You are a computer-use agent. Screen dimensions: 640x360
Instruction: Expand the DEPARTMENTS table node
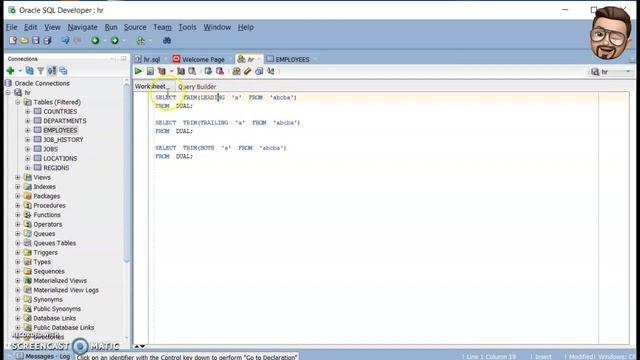[27, 121]
